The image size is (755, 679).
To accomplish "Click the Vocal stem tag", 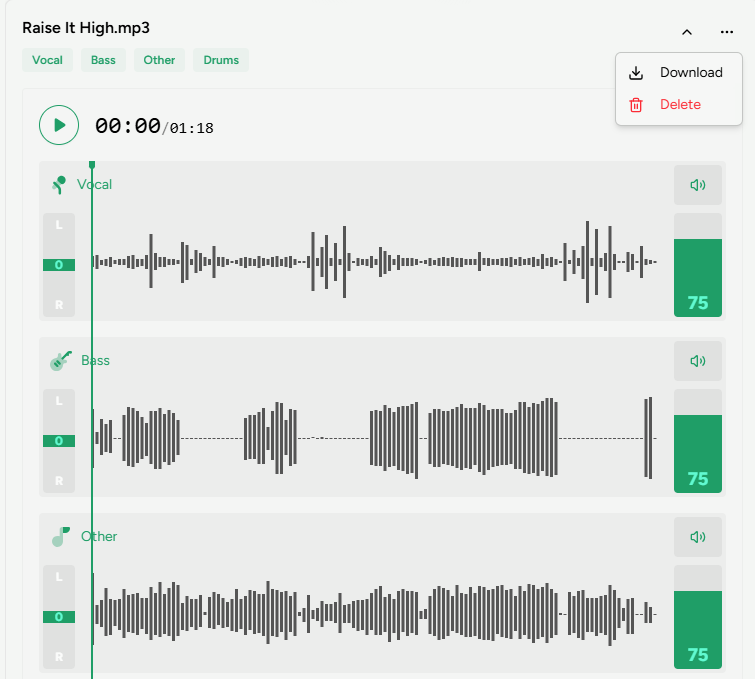I will [47, 60].
